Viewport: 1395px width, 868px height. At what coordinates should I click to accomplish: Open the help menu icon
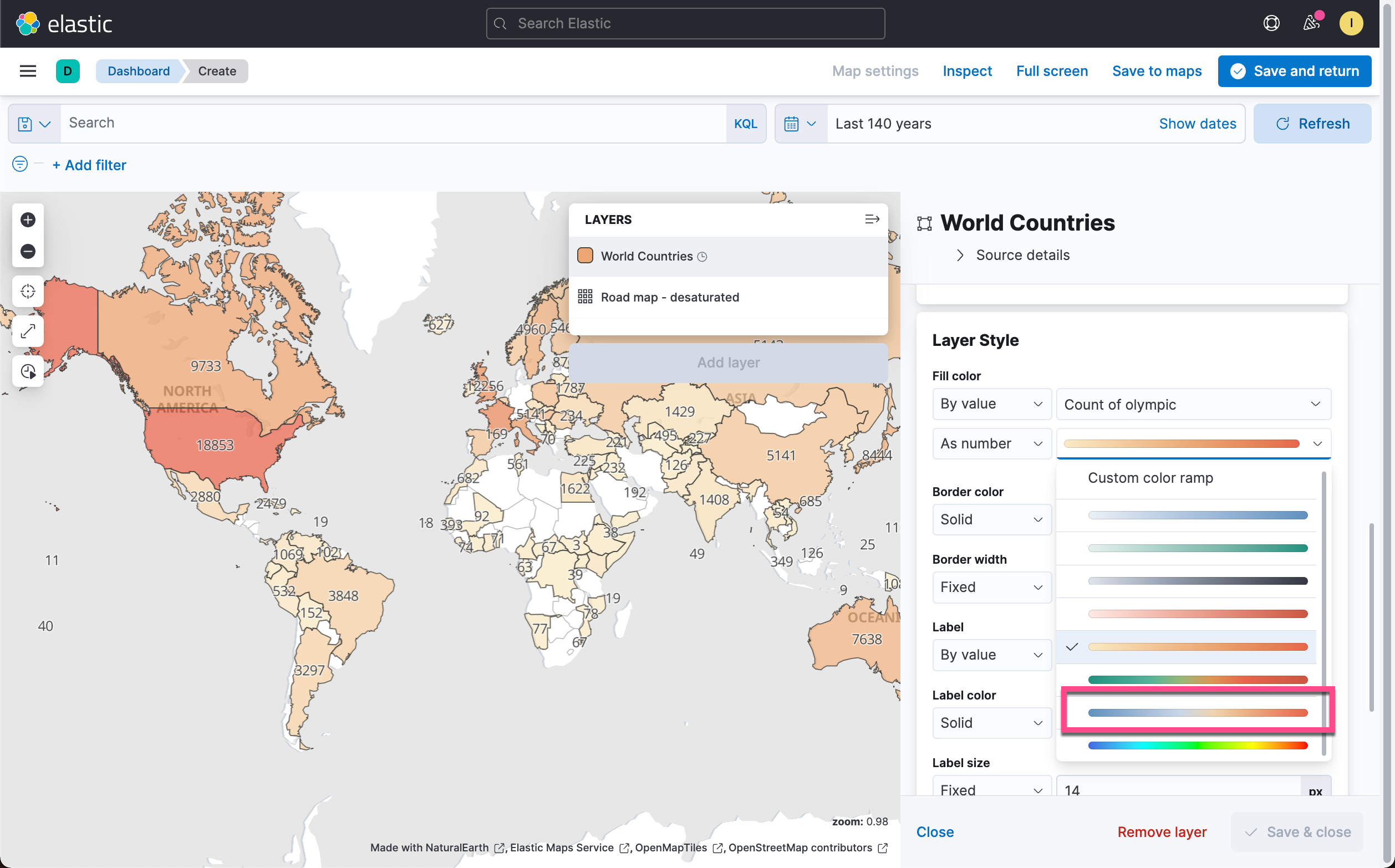pos(1271,23)
